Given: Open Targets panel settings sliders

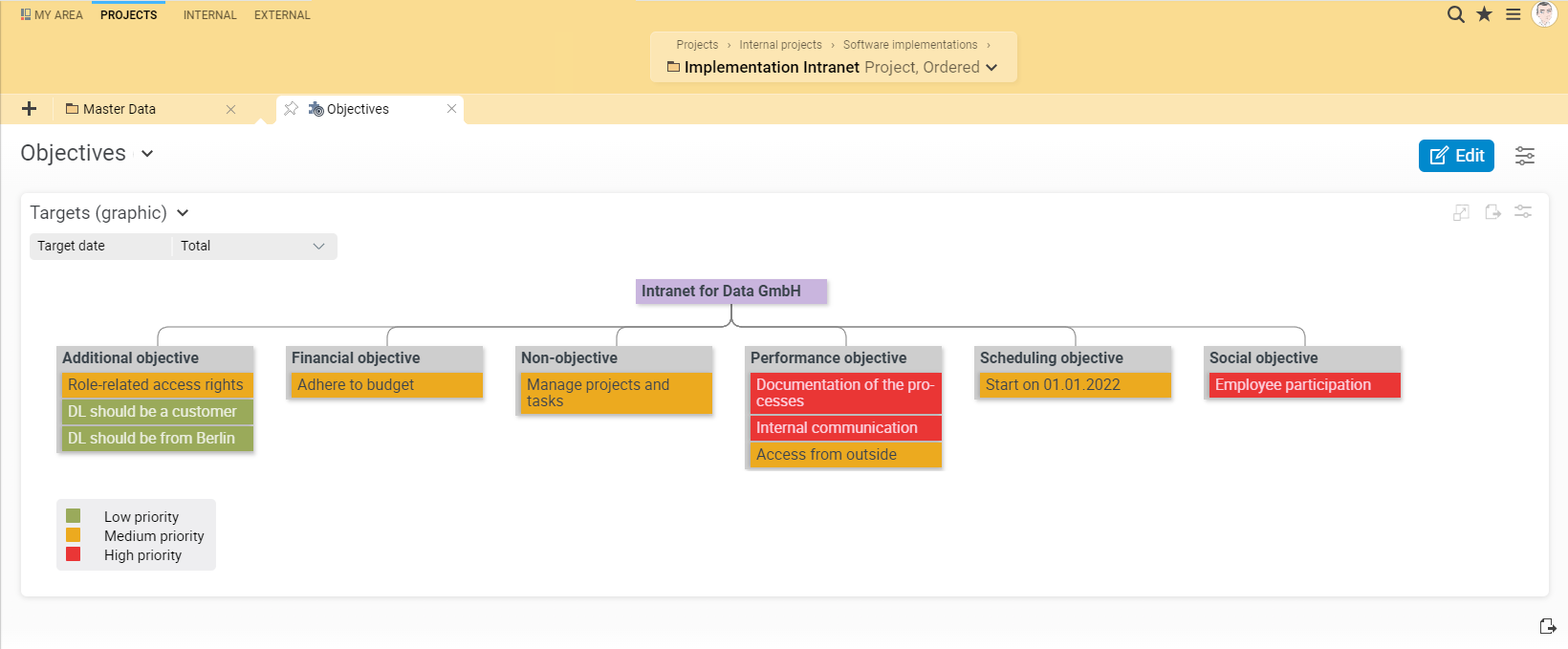Looking at the screenshot, I should (x=1523, y=212).
